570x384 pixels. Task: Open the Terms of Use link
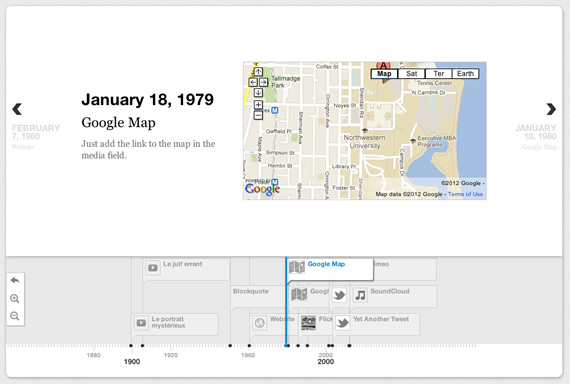(x=465, y=194)
